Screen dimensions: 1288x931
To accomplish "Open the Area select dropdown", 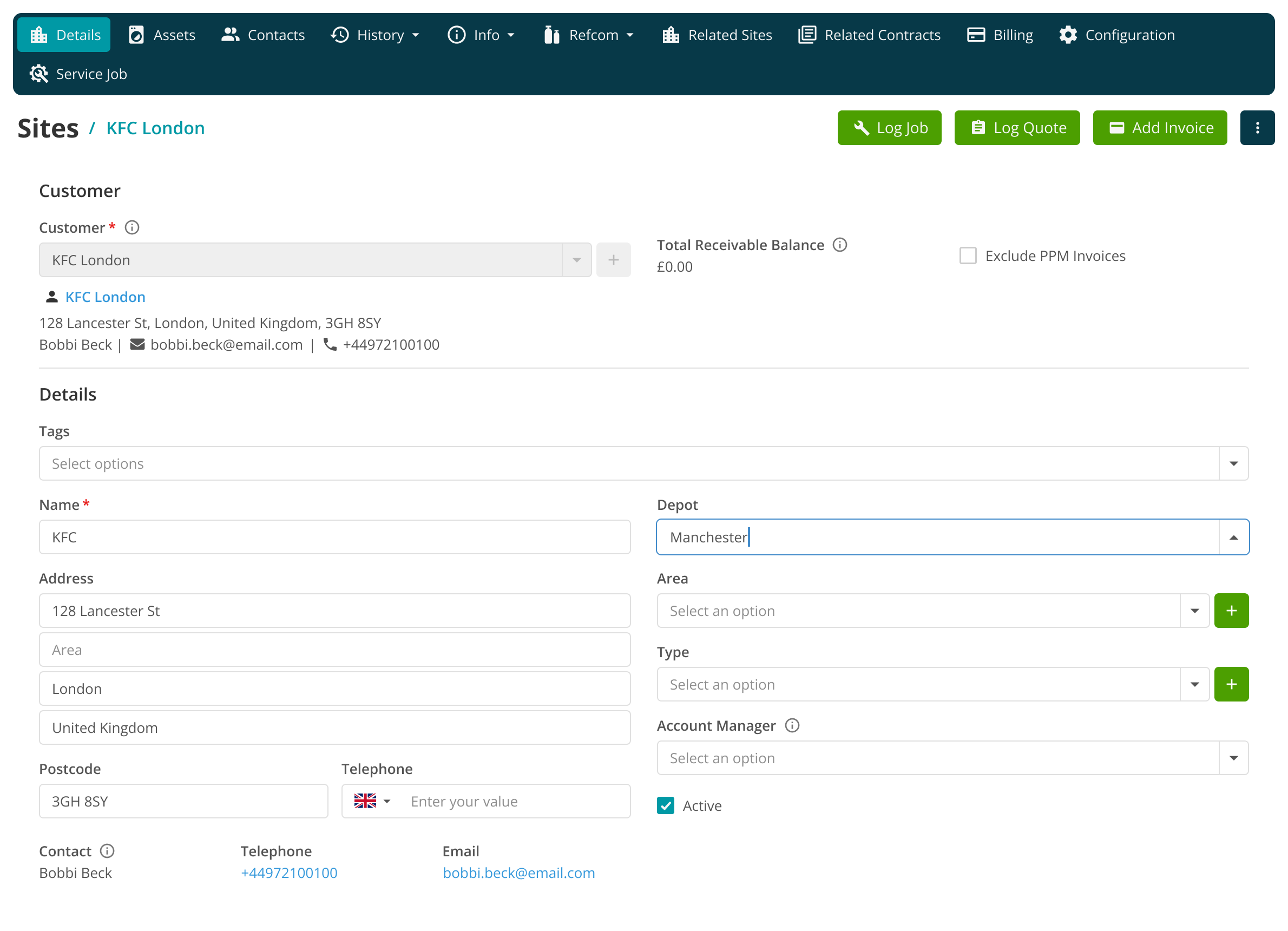I will click(933, 611).
